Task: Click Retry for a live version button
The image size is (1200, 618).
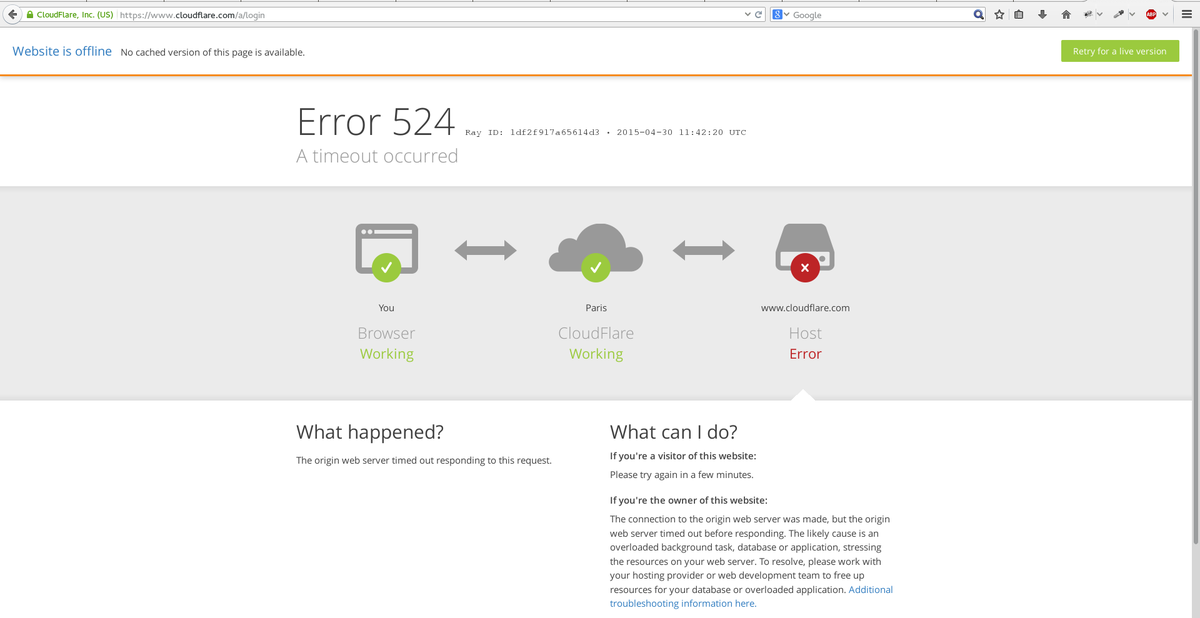Action: (x=1119, y=51)
